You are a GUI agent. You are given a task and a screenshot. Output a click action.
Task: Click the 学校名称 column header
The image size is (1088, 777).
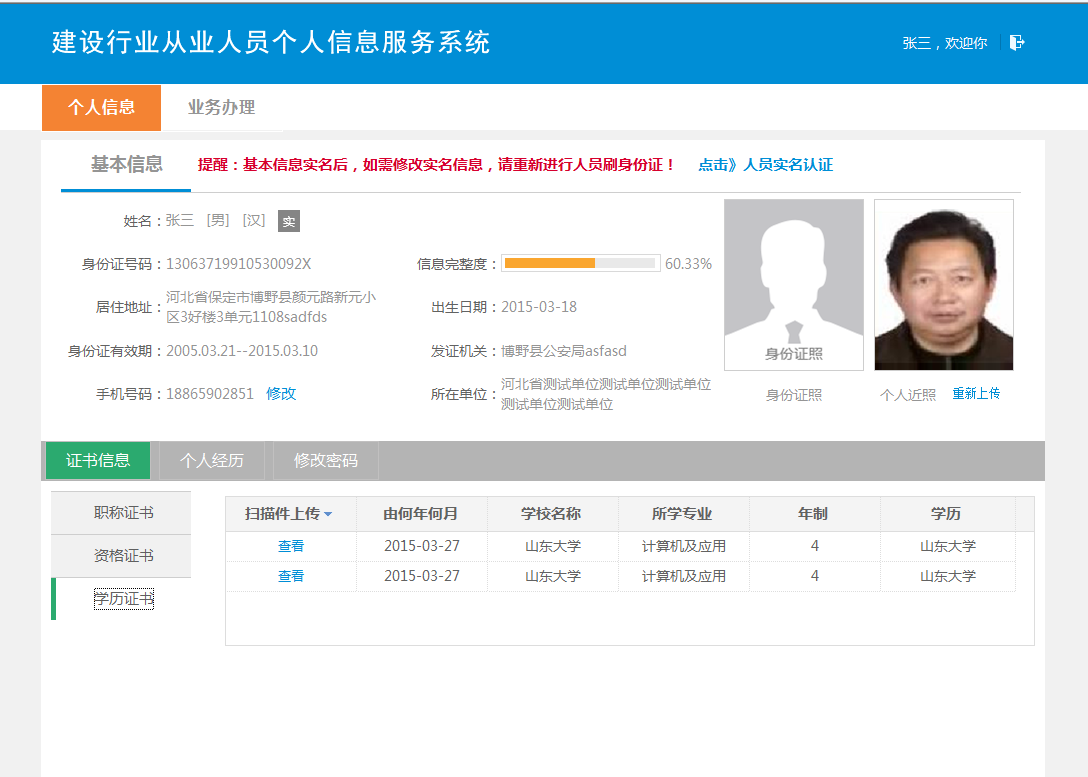coord(552,514)
